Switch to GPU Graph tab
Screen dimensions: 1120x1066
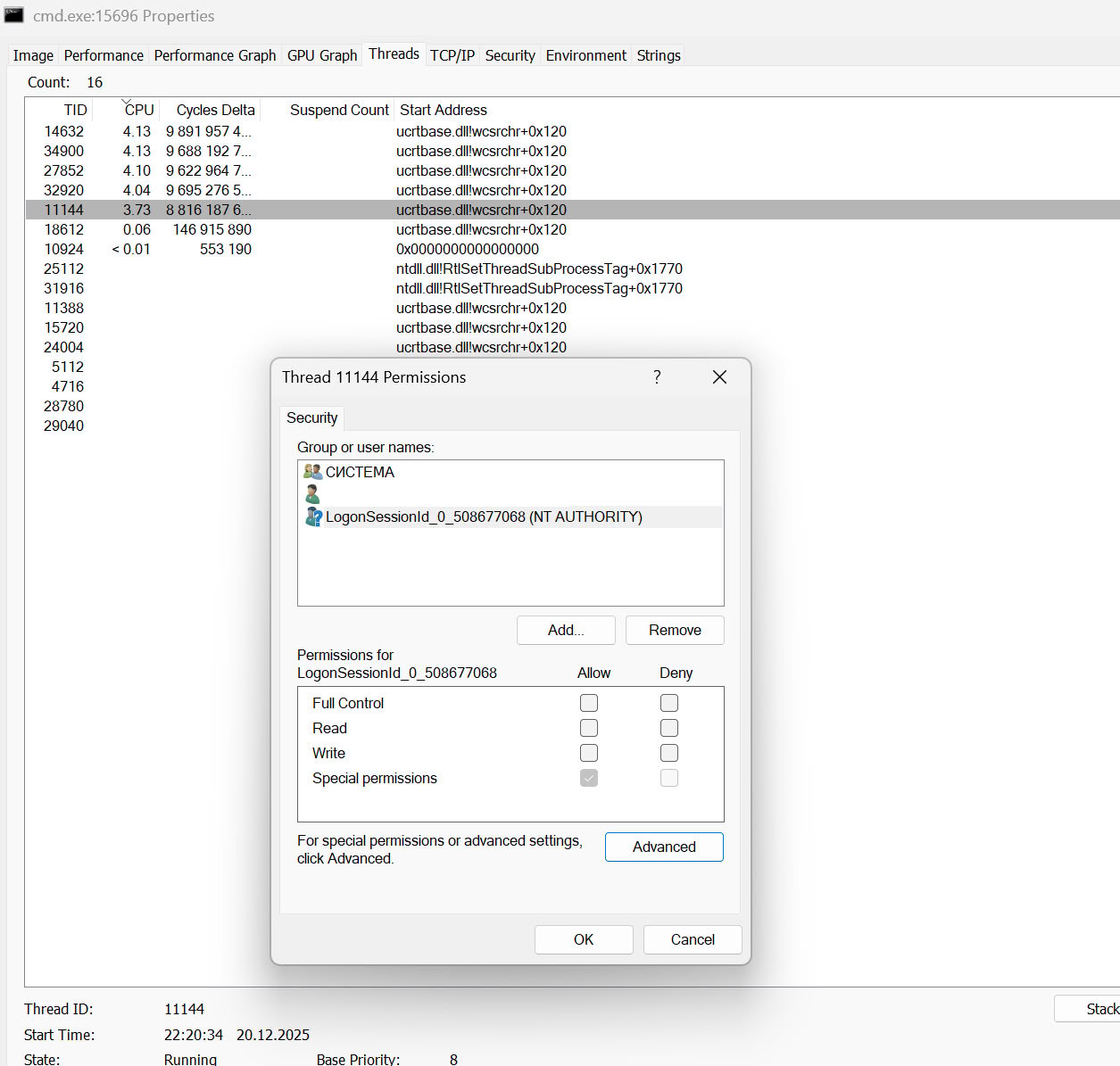(x=322, y=55)
